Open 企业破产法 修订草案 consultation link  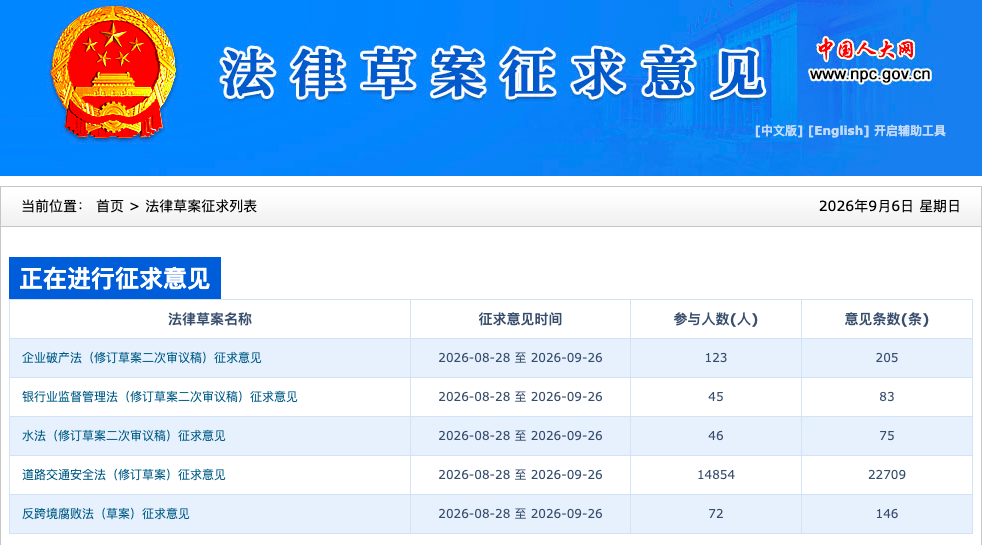pos(142,358)
